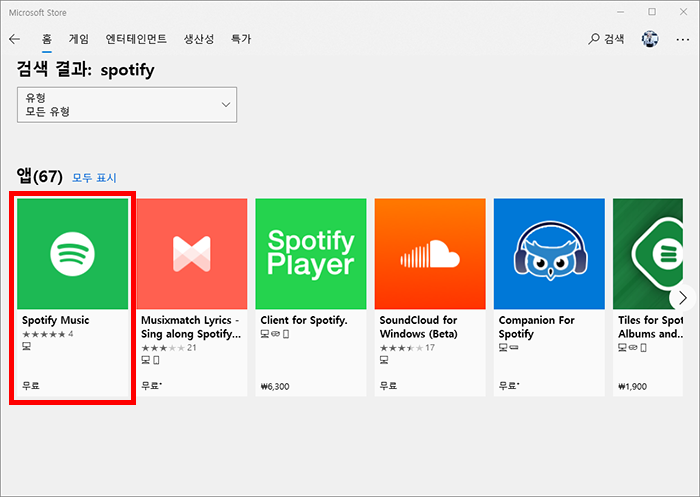Click the ₩1,900 price label
The image size is (700, 497).
pyautogui.click(x=633, y=386)
